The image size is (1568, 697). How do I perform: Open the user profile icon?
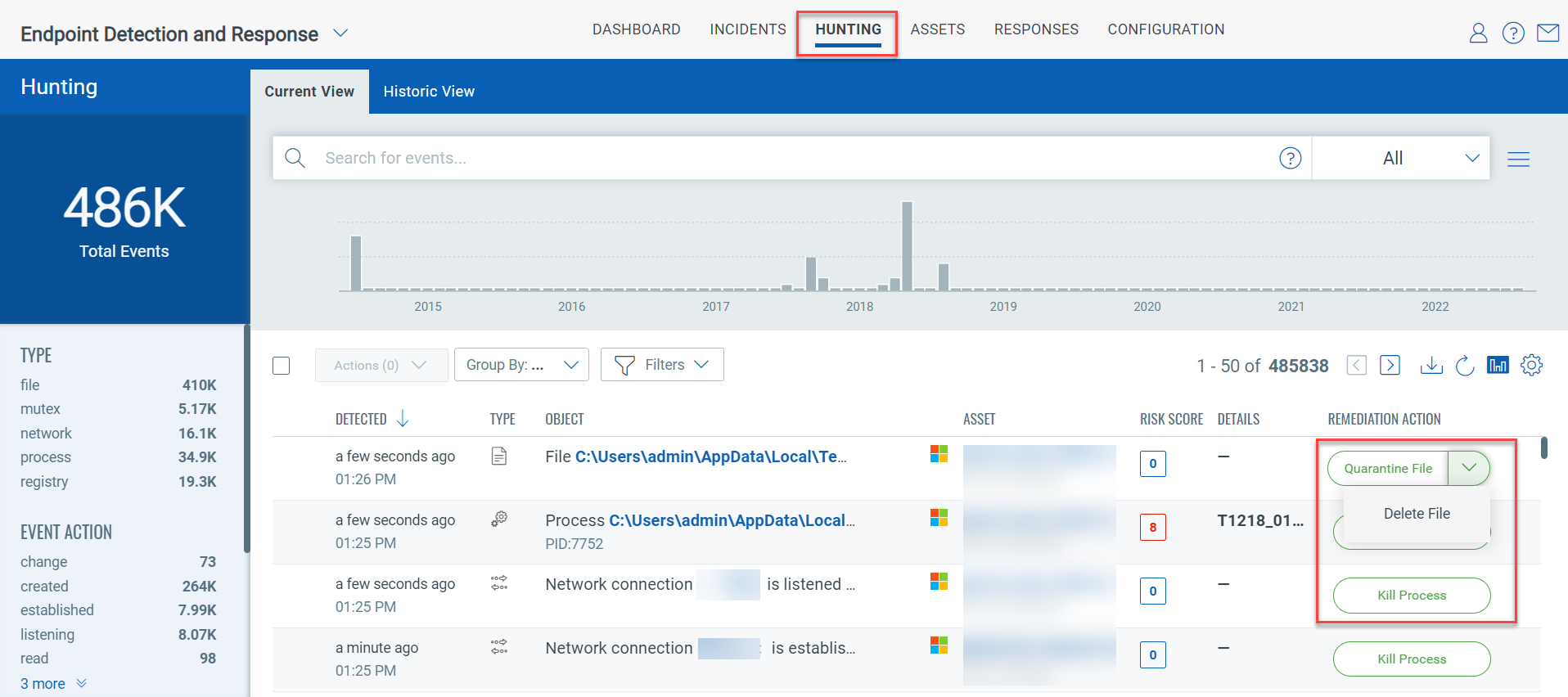tap(1478, 33)
